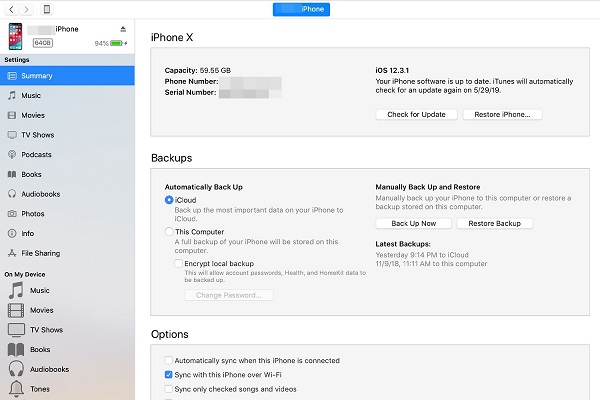Click the File Sharing app icon
The image size is (600, 400).
point(12,253)
